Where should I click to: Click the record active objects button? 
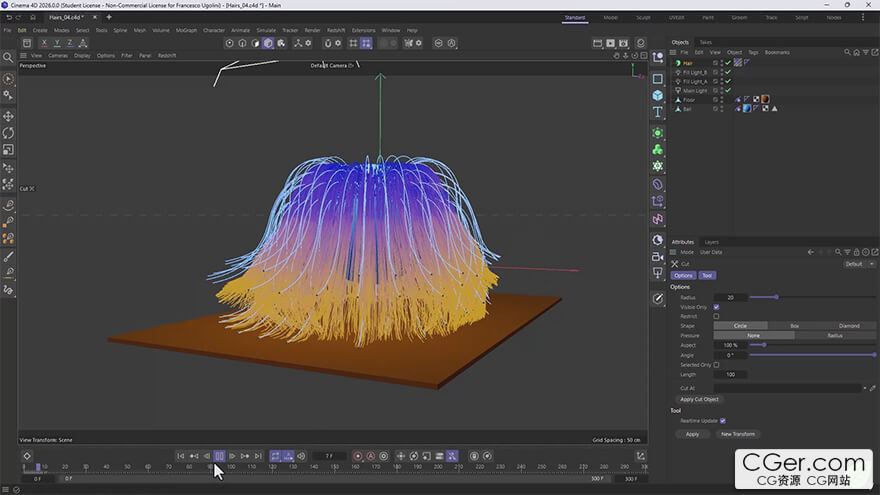pyautogui.click(x=357, y=456)
